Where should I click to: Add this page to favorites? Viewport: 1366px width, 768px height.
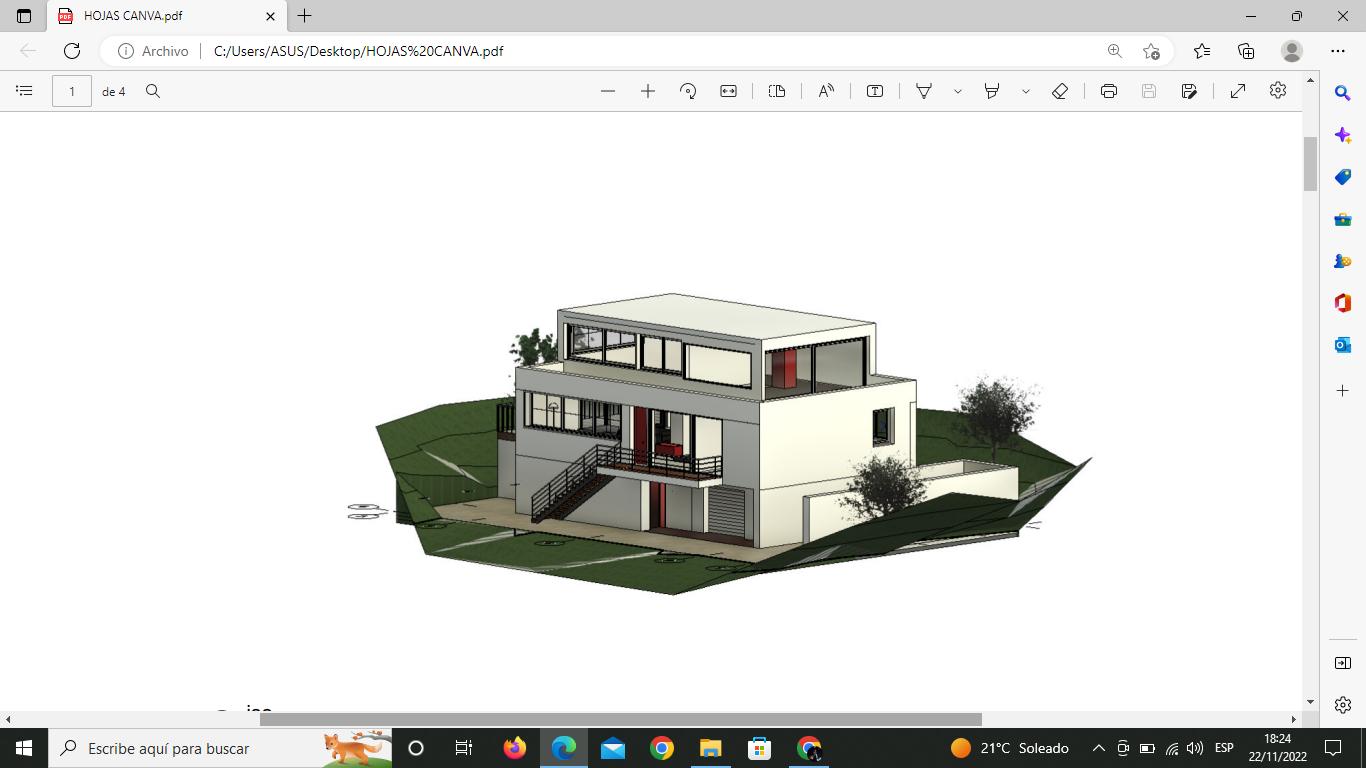click(1152, 51)
